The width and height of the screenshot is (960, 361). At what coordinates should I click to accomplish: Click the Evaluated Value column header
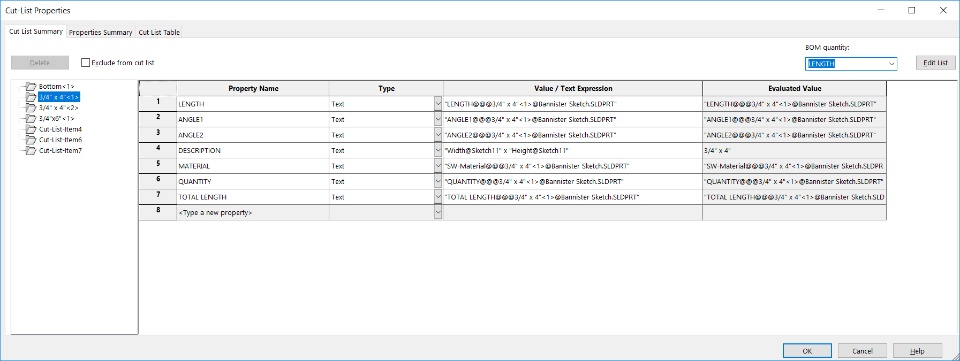click(794, 88)
